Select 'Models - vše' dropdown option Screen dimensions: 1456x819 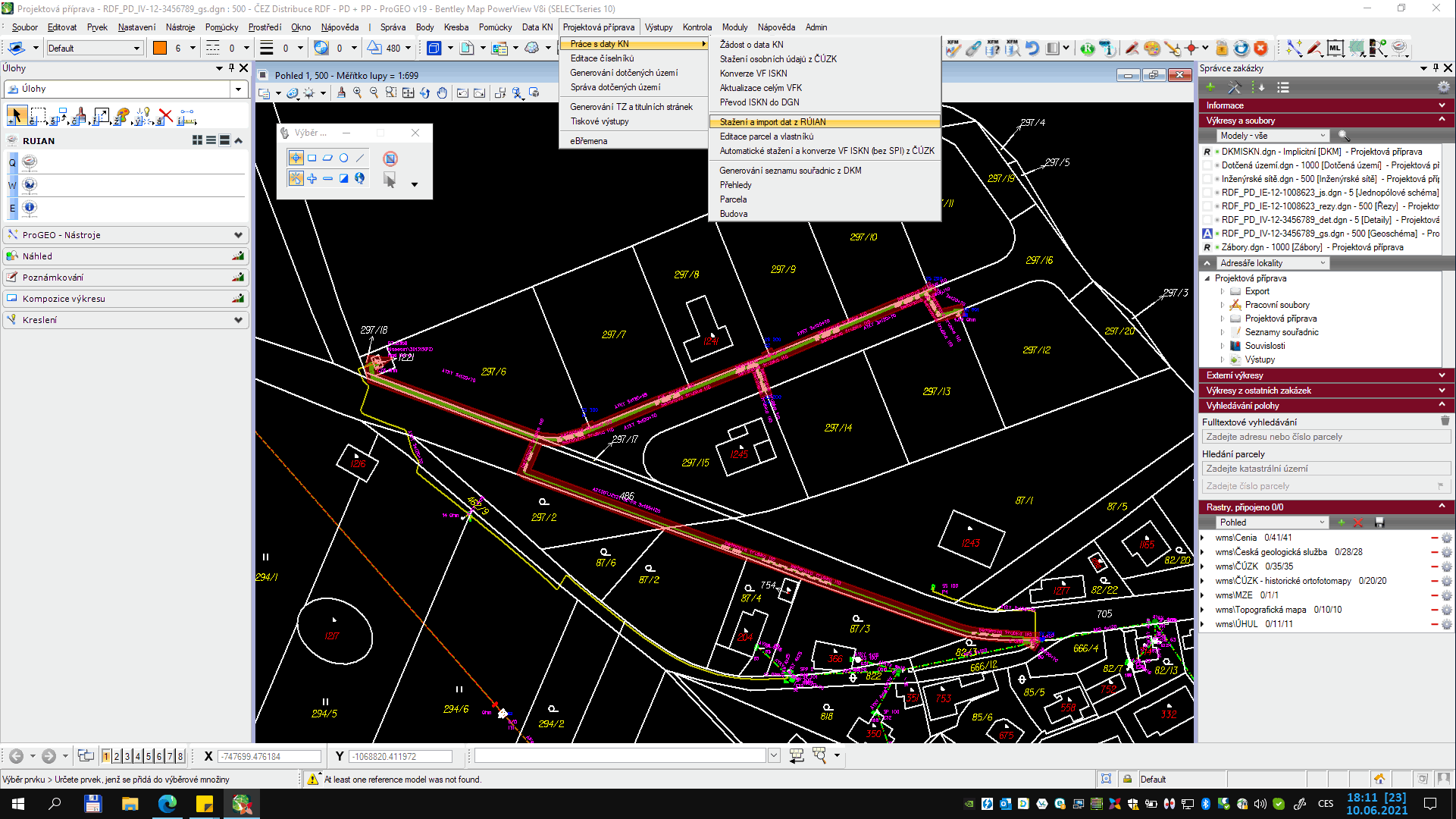(x=1272, y=135)
